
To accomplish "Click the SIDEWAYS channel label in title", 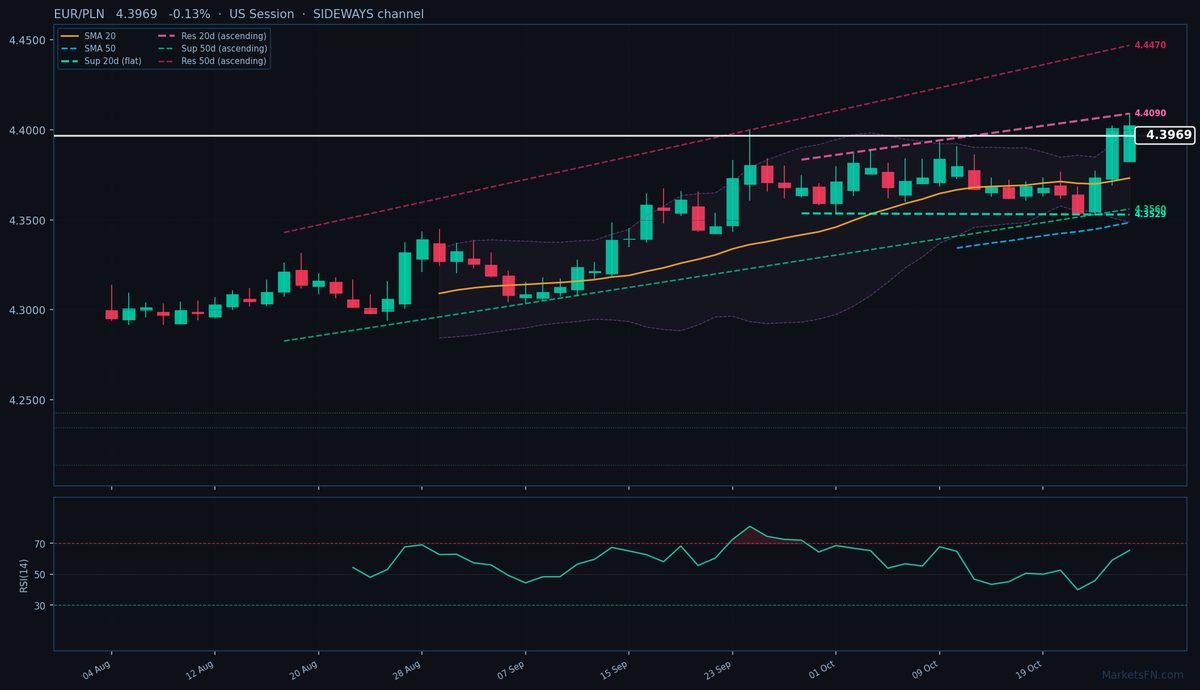I will 368,14.
